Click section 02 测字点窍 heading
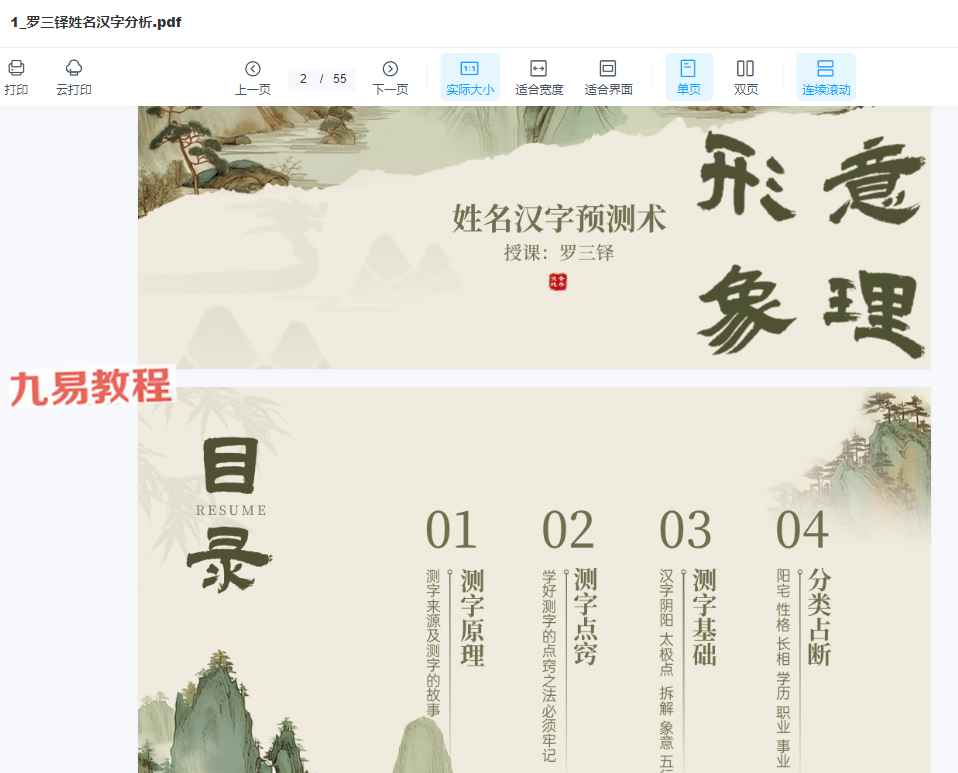 [x=586, y=618]
